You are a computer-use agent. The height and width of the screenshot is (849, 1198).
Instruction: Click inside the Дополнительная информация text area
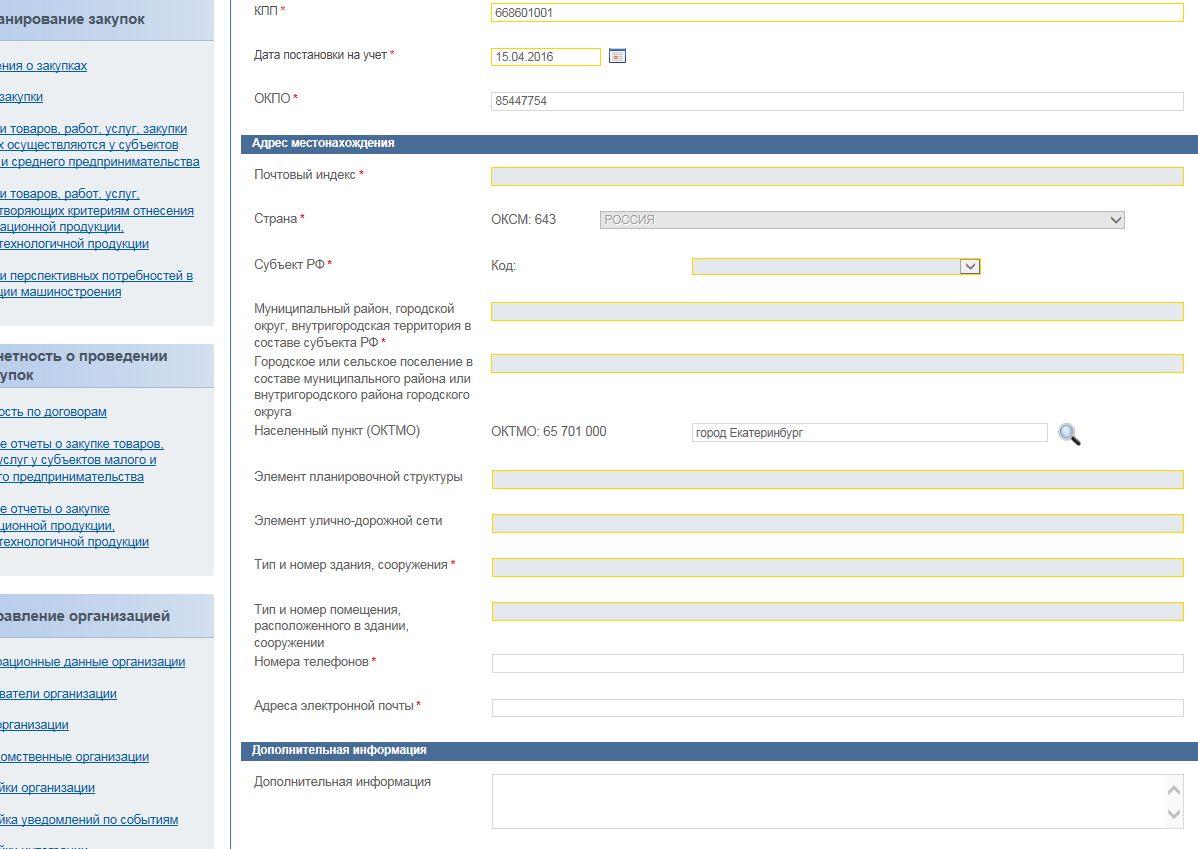(x=828, y=801)
